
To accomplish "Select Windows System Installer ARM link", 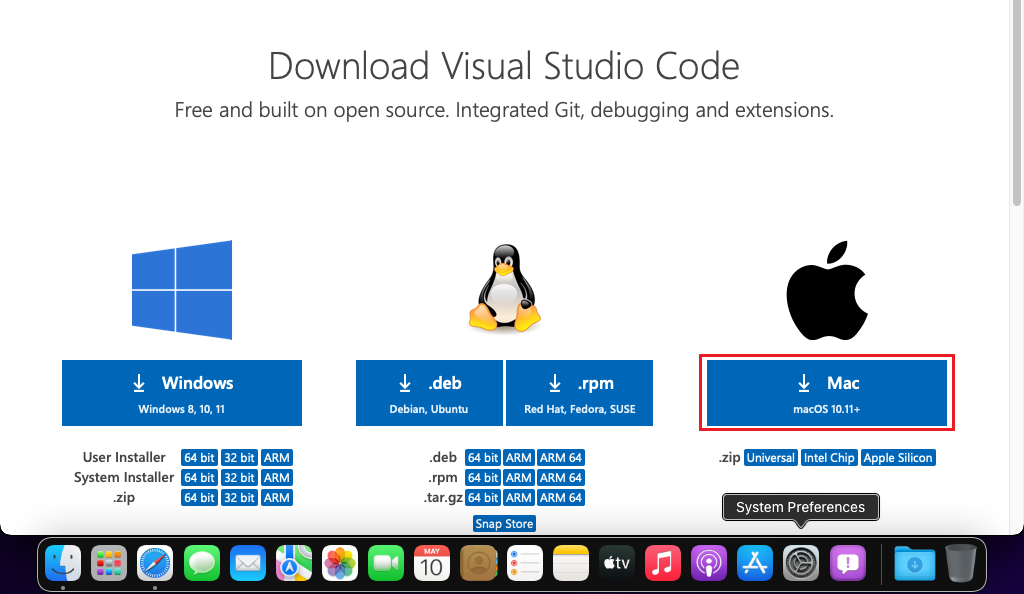I will [x=276, y=478].
